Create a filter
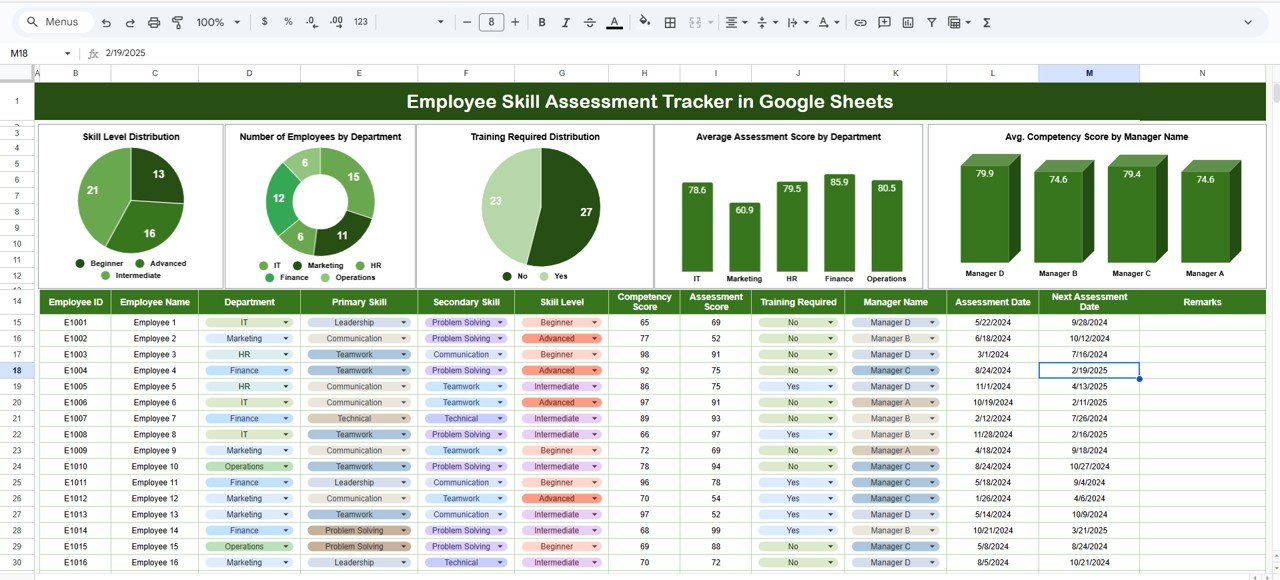 point(931,21)
